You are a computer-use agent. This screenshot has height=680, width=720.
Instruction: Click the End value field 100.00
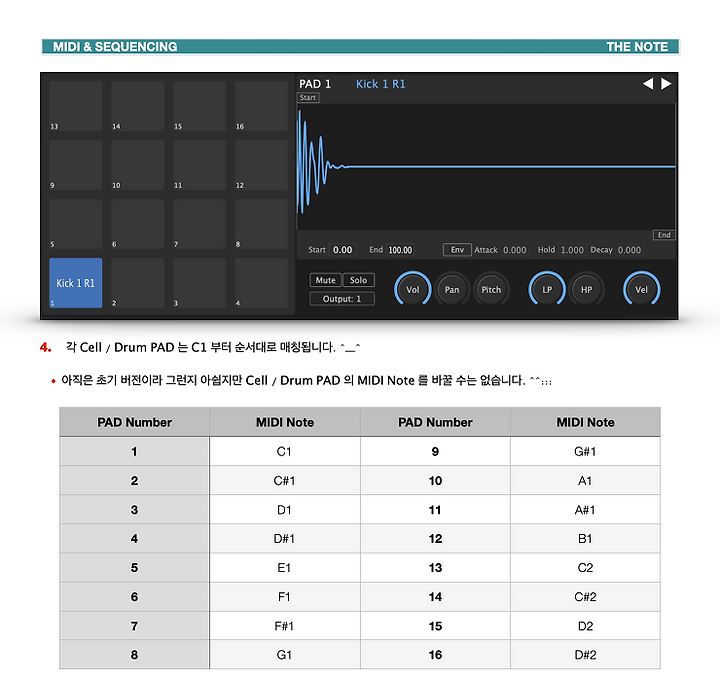coord(400,250)
